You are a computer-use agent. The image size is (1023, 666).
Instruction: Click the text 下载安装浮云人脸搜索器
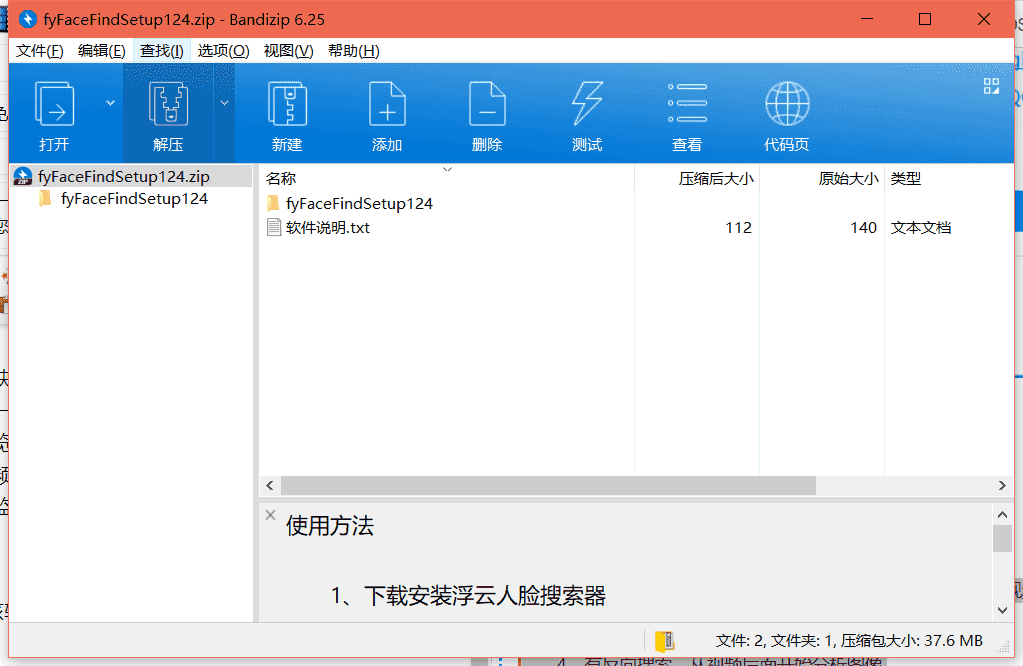[x=485, y=596]
